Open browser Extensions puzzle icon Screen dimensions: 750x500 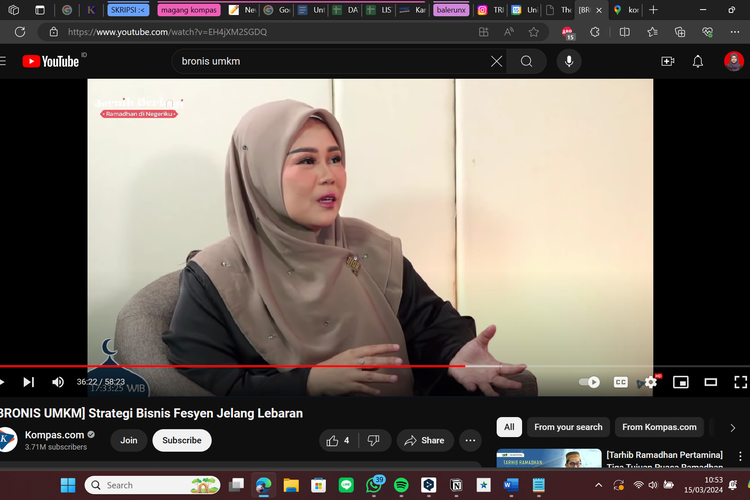[x=595, y=32]
